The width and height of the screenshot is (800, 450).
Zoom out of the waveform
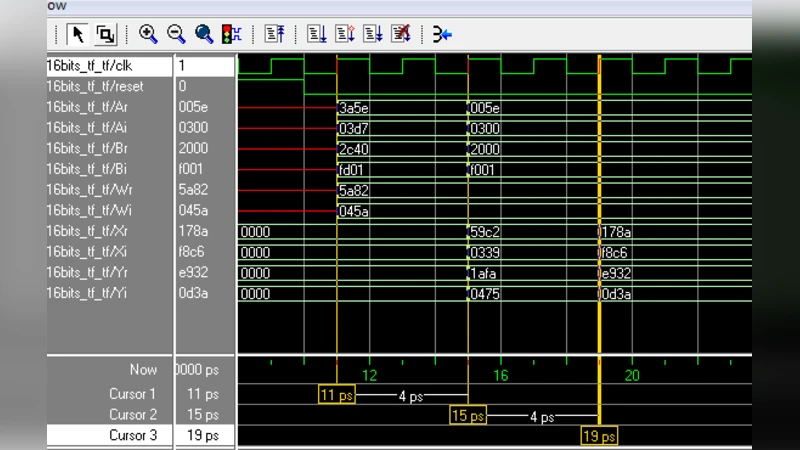click(176, 34)
